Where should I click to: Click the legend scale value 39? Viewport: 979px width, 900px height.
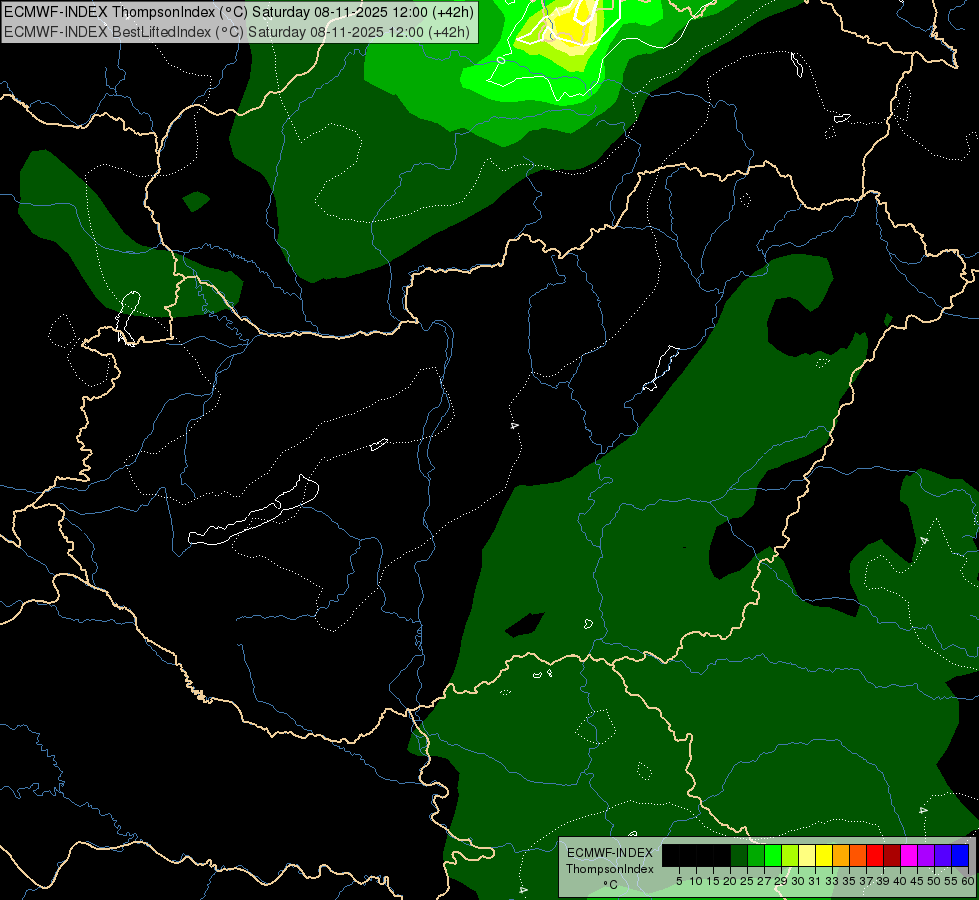(883, 881)
